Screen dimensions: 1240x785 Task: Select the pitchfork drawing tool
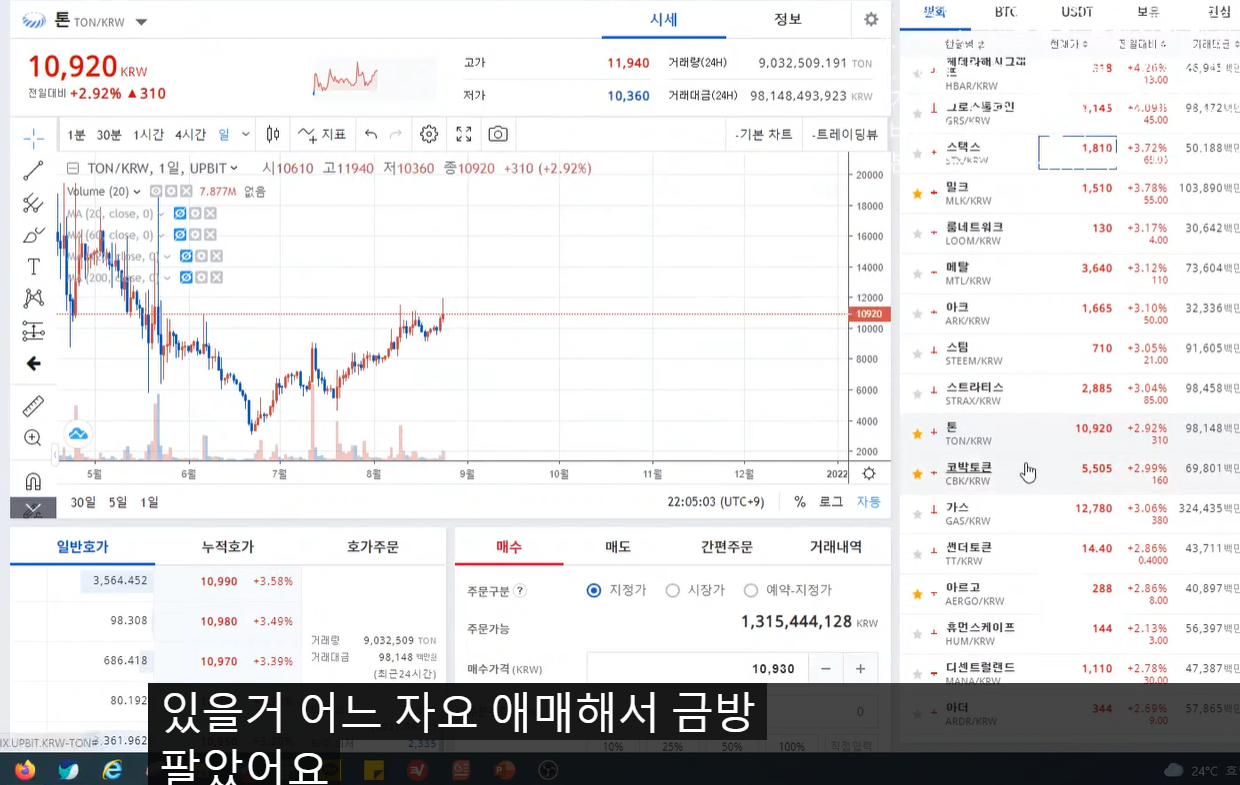pos(33,203)
